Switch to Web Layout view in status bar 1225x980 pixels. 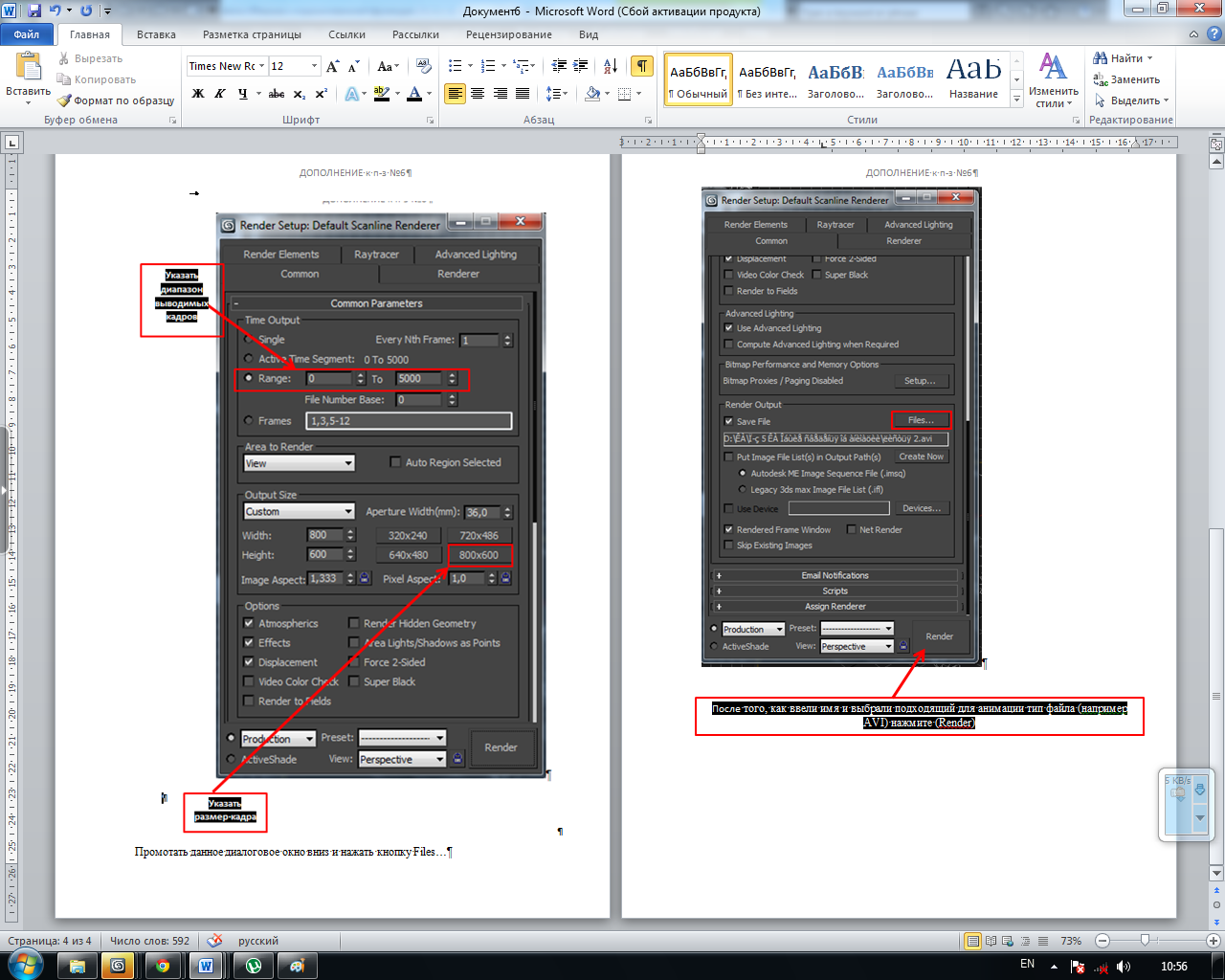tap(1007, 941)
